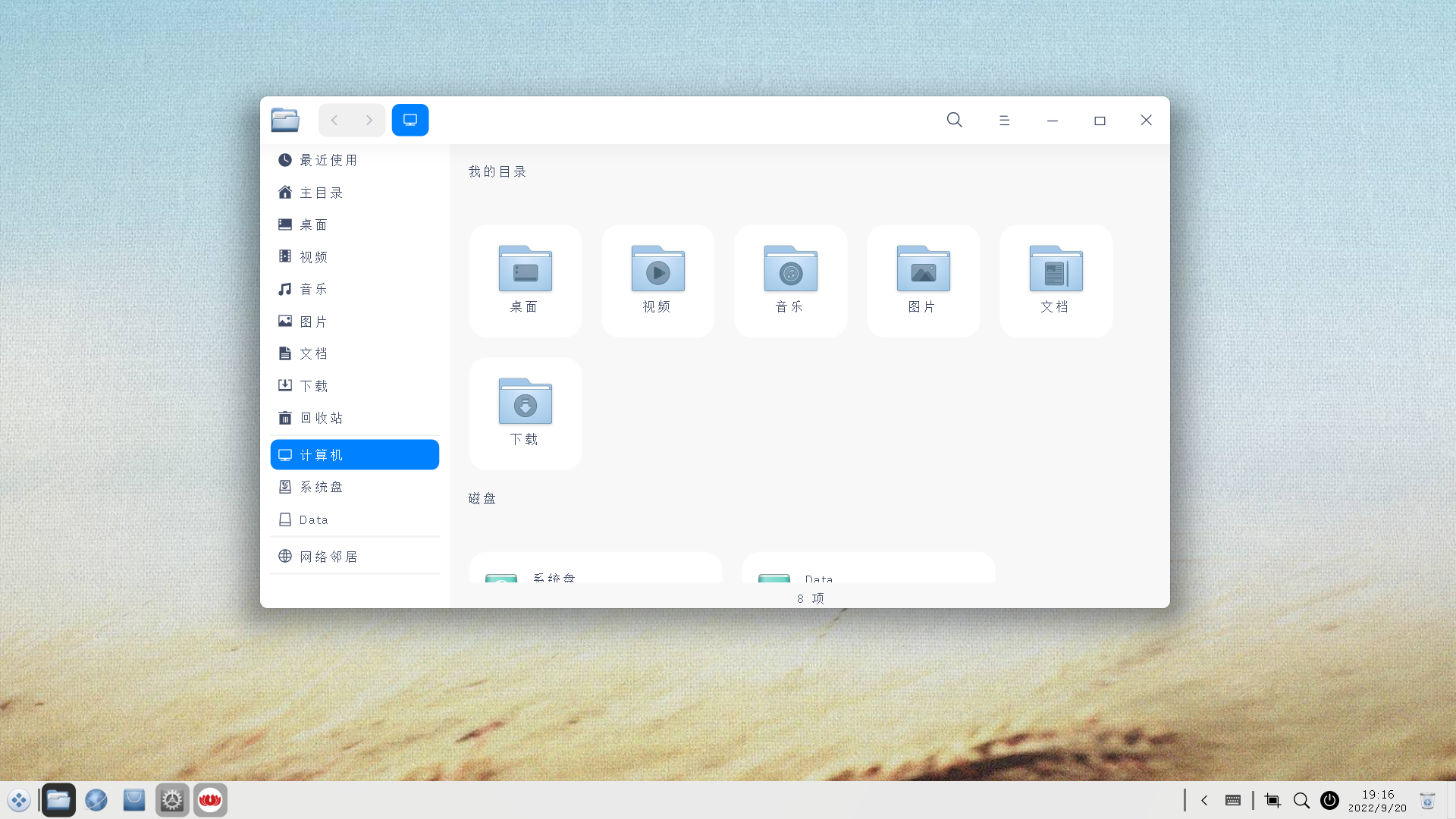1456x819 pixels.
Task: Click the forward navigation arrow
Action: 369,120
